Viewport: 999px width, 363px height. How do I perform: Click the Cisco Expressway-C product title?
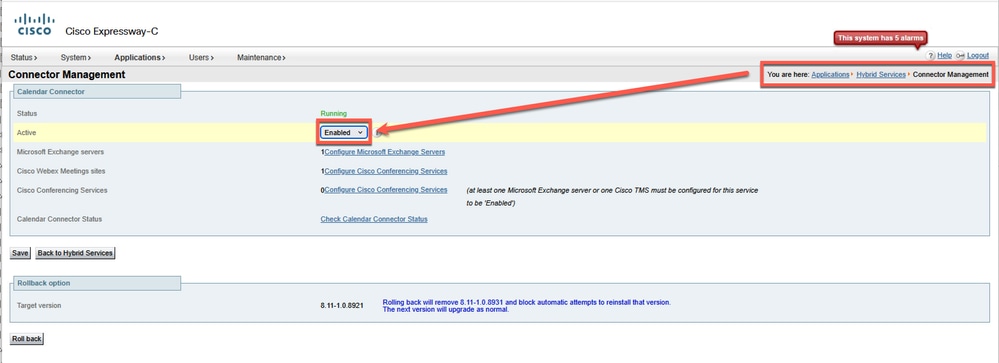tap(112, 31)
